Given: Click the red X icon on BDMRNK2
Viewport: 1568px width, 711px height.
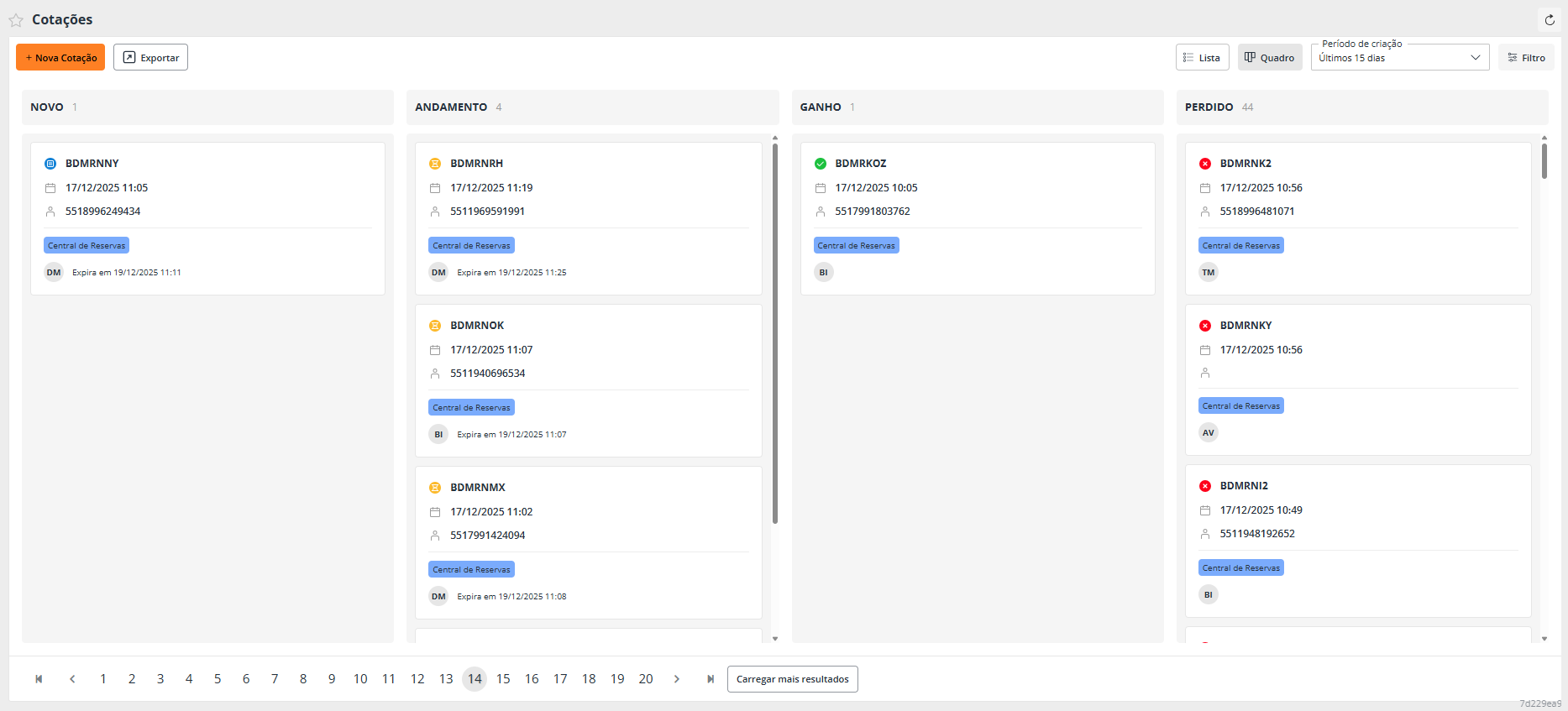Looking at the screenshot, I should coord(1205,164).
